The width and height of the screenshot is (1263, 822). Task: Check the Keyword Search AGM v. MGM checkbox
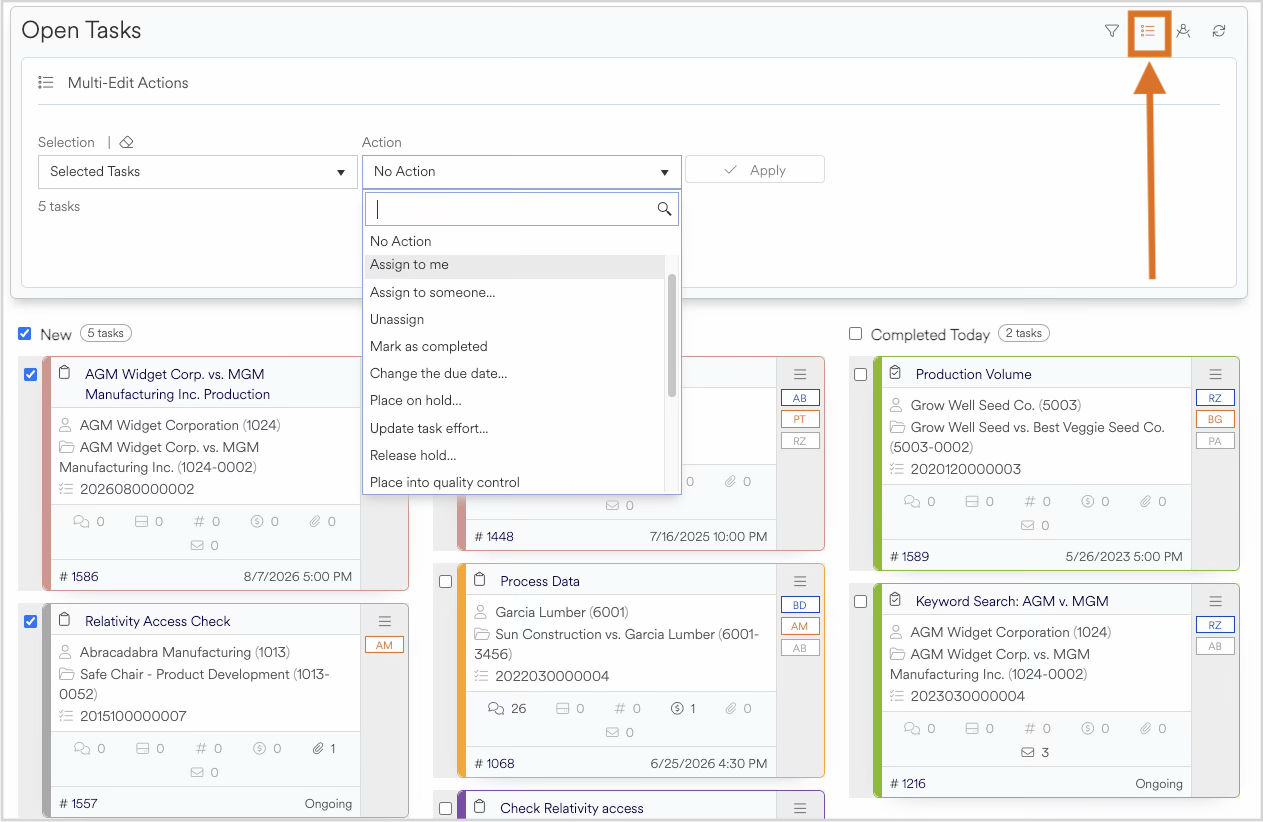pyautogui.click(x=861, y=602)
